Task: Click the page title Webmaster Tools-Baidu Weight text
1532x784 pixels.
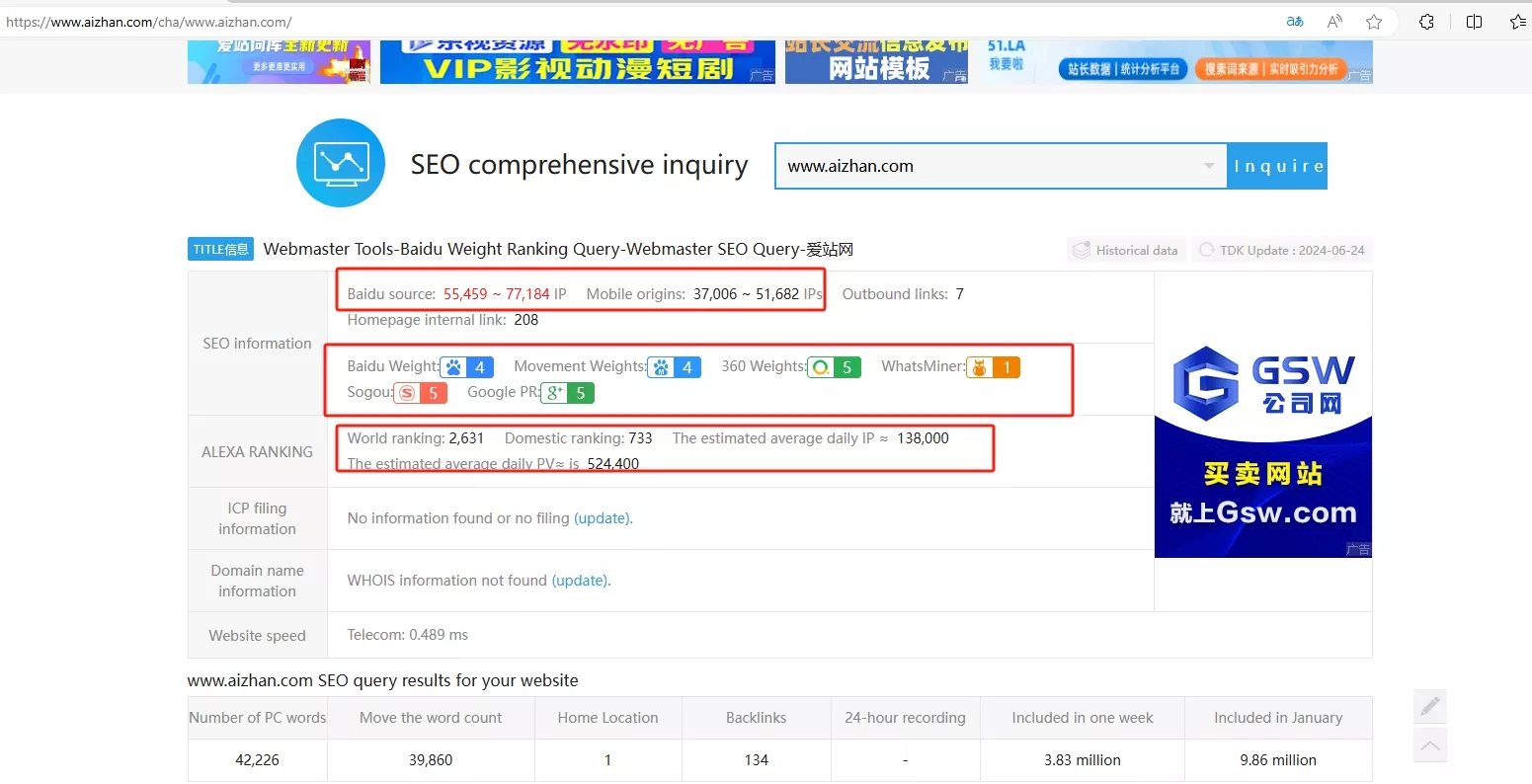Action: (x=558, y=250)
